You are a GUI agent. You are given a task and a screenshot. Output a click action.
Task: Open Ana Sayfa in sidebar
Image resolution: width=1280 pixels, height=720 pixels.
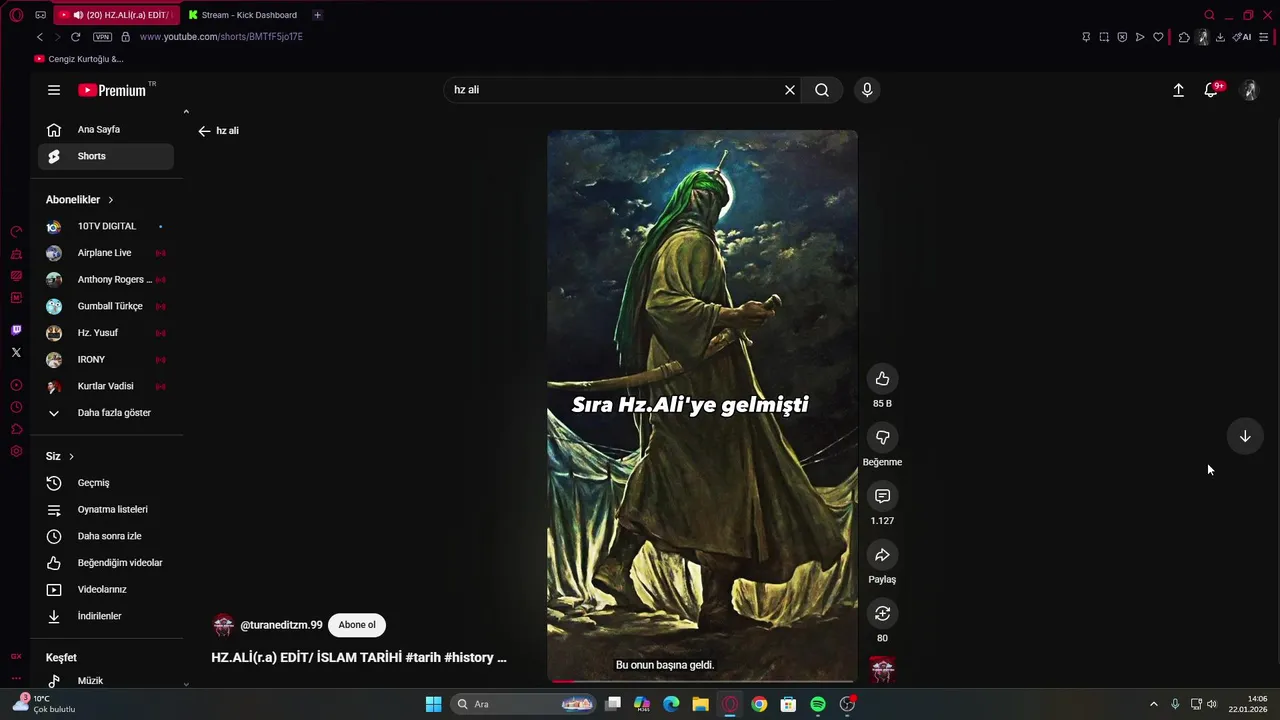pyautogui.click(x=106, y=129)
